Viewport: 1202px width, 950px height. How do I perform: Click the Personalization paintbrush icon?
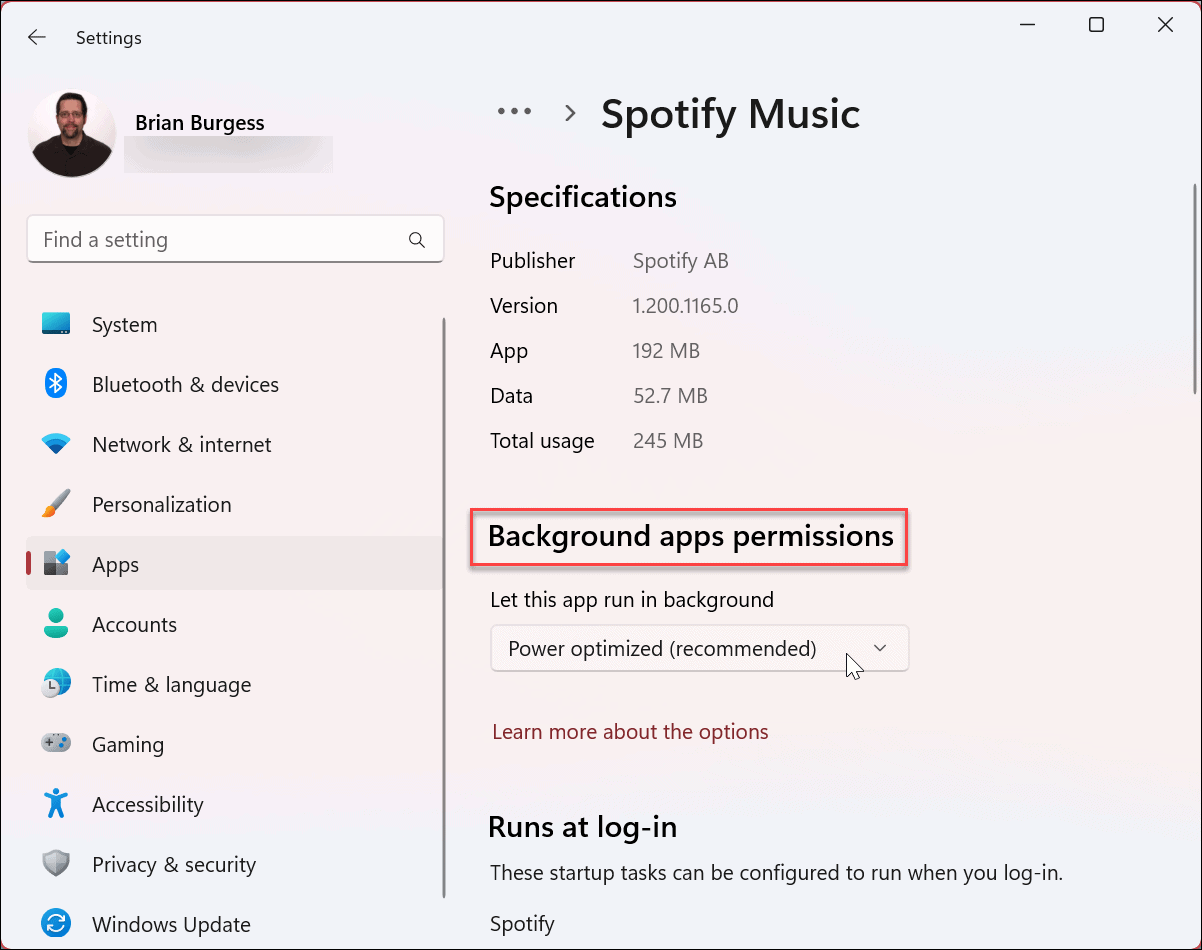click(x=56, y=504)
